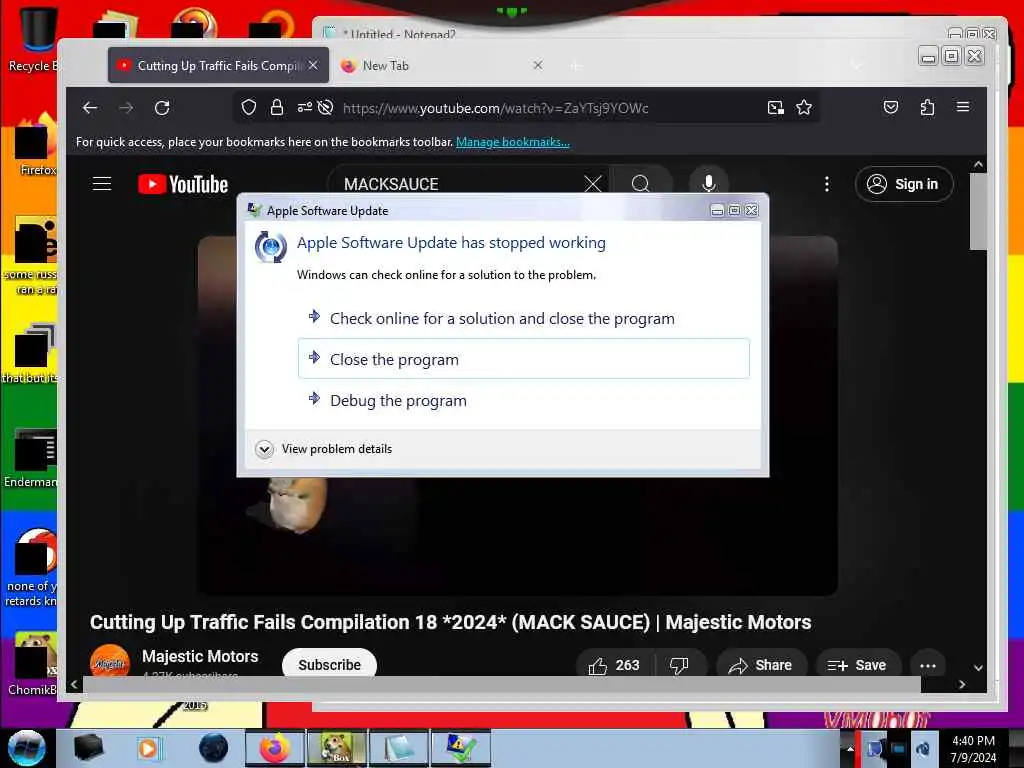Click Firefox back arrow button
Screen dimensions: 1024x768
coord(90,108)
